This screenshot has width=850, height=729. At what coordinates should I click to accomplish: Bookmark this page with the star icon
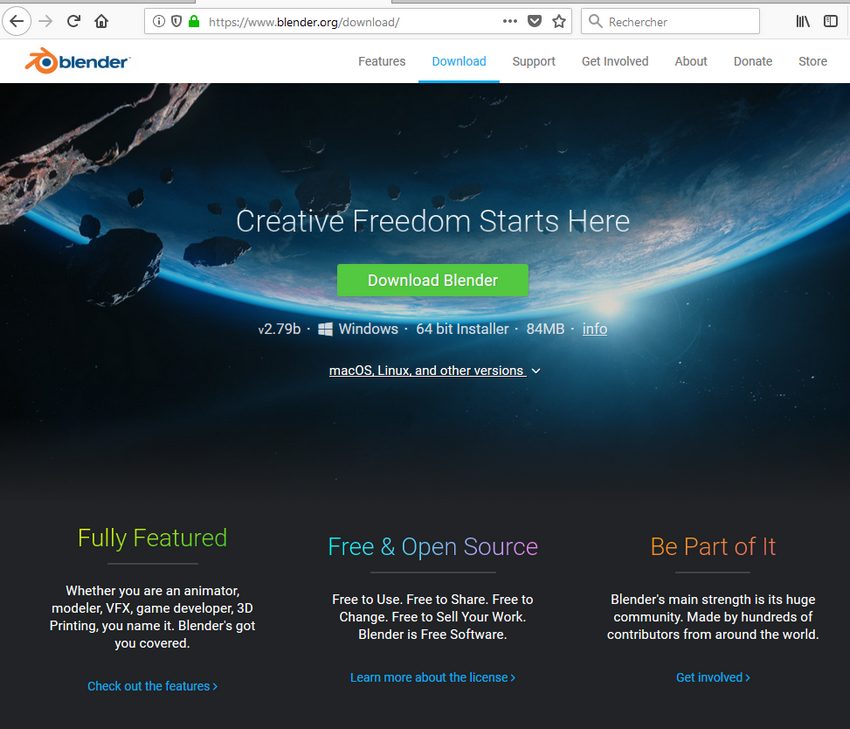pyautogui.click(x=559, y=22)
